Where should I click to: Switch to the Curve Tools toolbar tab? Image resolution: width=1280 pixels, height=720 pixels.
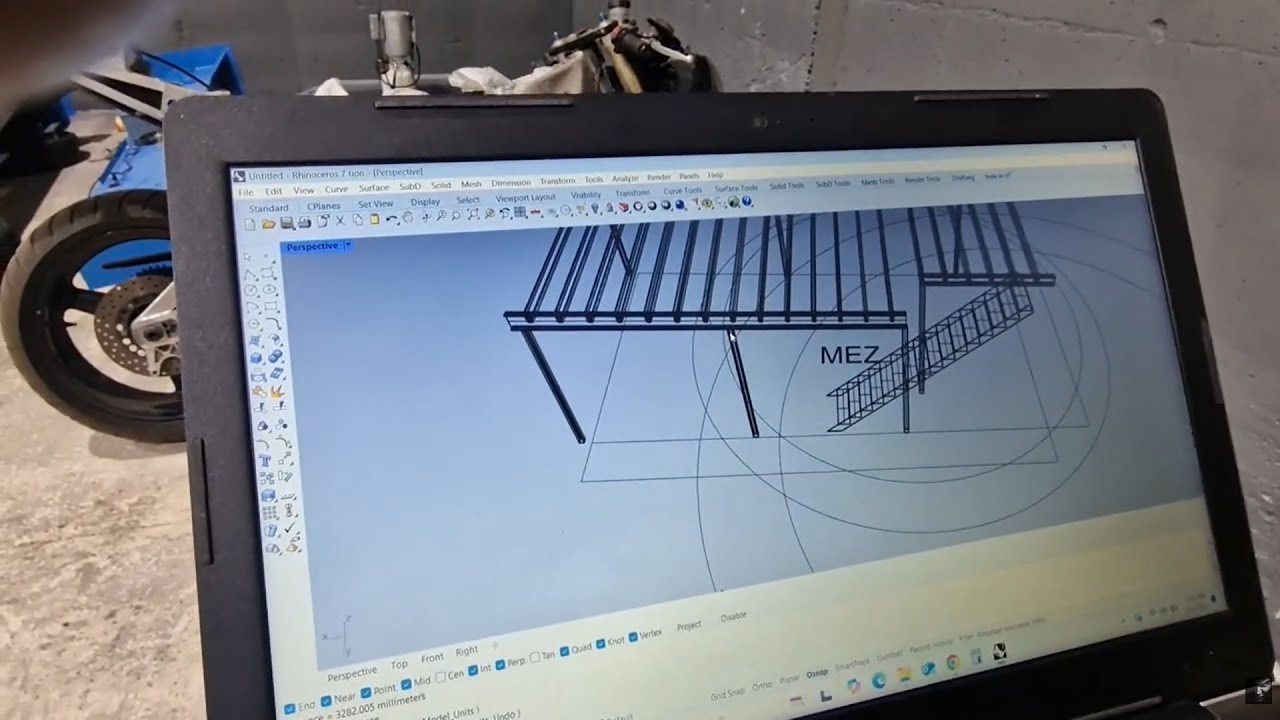tap(683, 190)
